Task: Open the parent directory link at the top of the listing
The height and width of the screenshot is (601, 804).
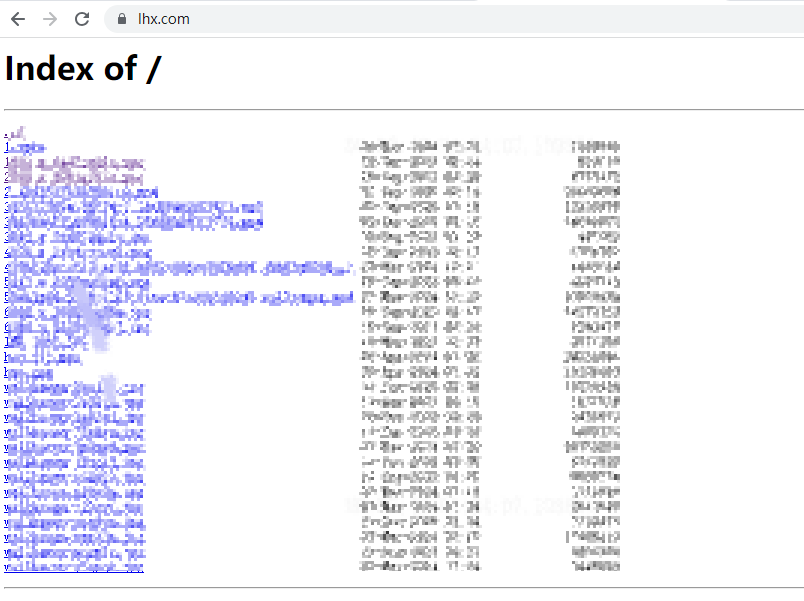Action: 13,131
